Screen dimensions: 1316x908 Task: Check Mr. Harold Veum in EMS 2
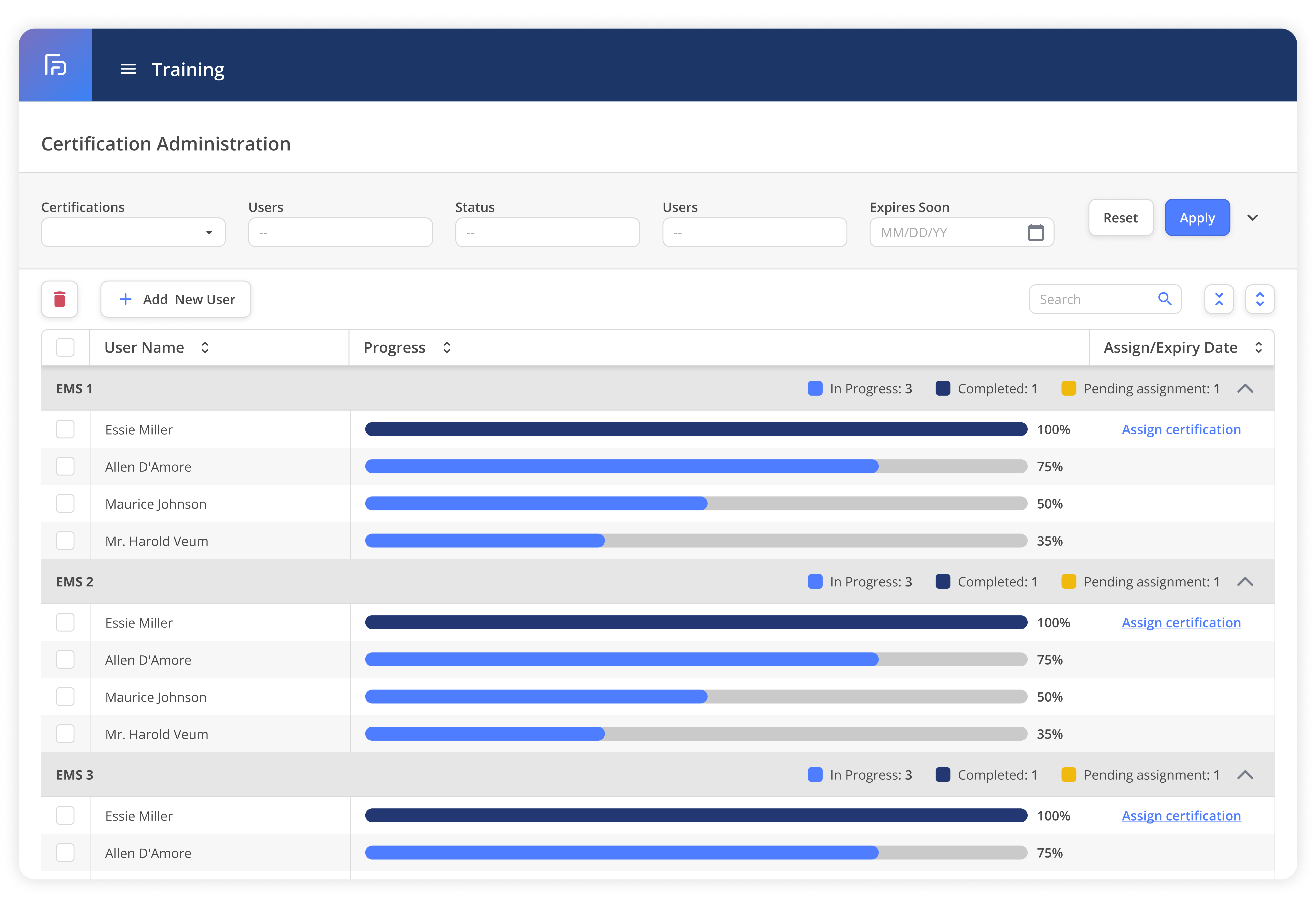66,734
